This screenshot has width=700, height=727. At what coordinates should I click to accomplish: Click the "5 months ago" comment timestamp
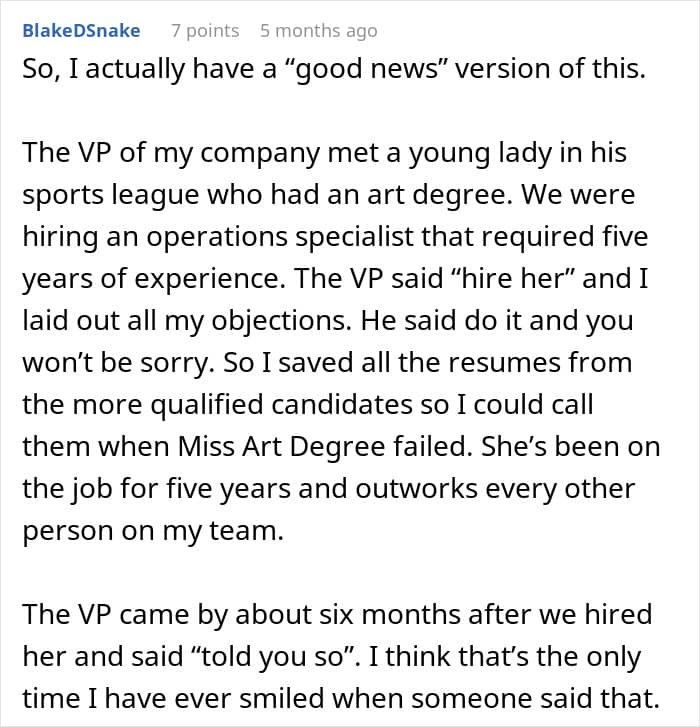pyautogui.click(x=318, y=31)
